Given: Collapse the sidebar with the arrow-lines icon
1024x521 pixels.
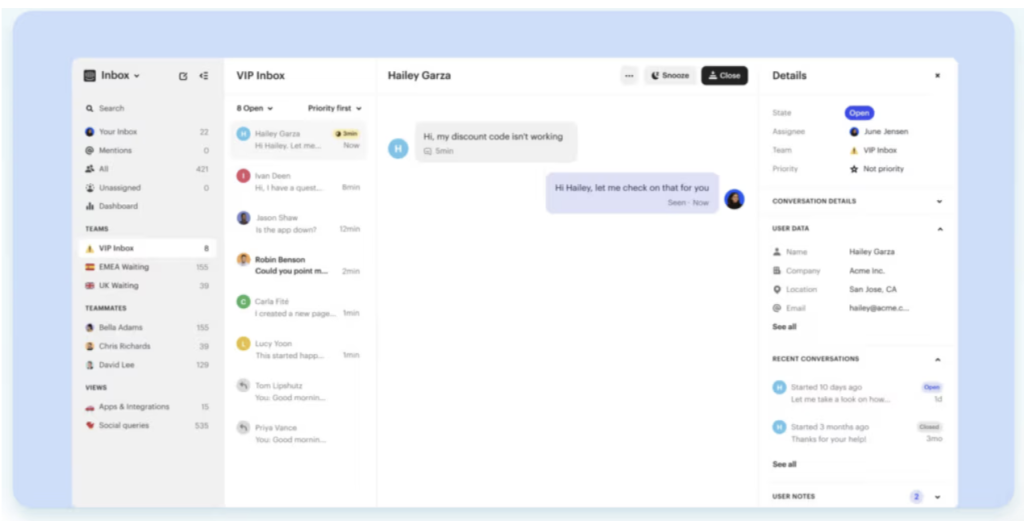Looking at the screenshot, I should click(x=204, y=76).
